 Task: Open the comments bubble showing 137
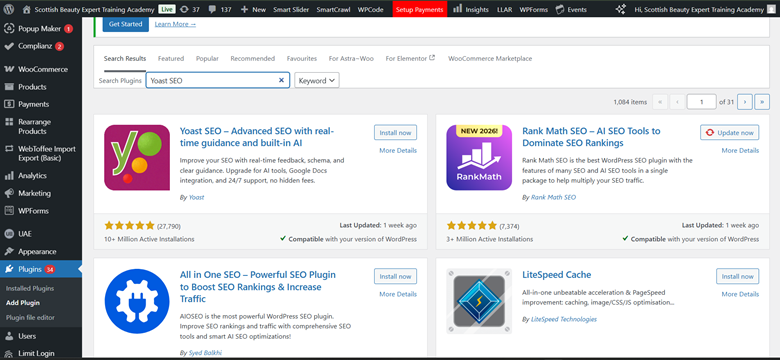pyautogui.click(x=219, y=9)
